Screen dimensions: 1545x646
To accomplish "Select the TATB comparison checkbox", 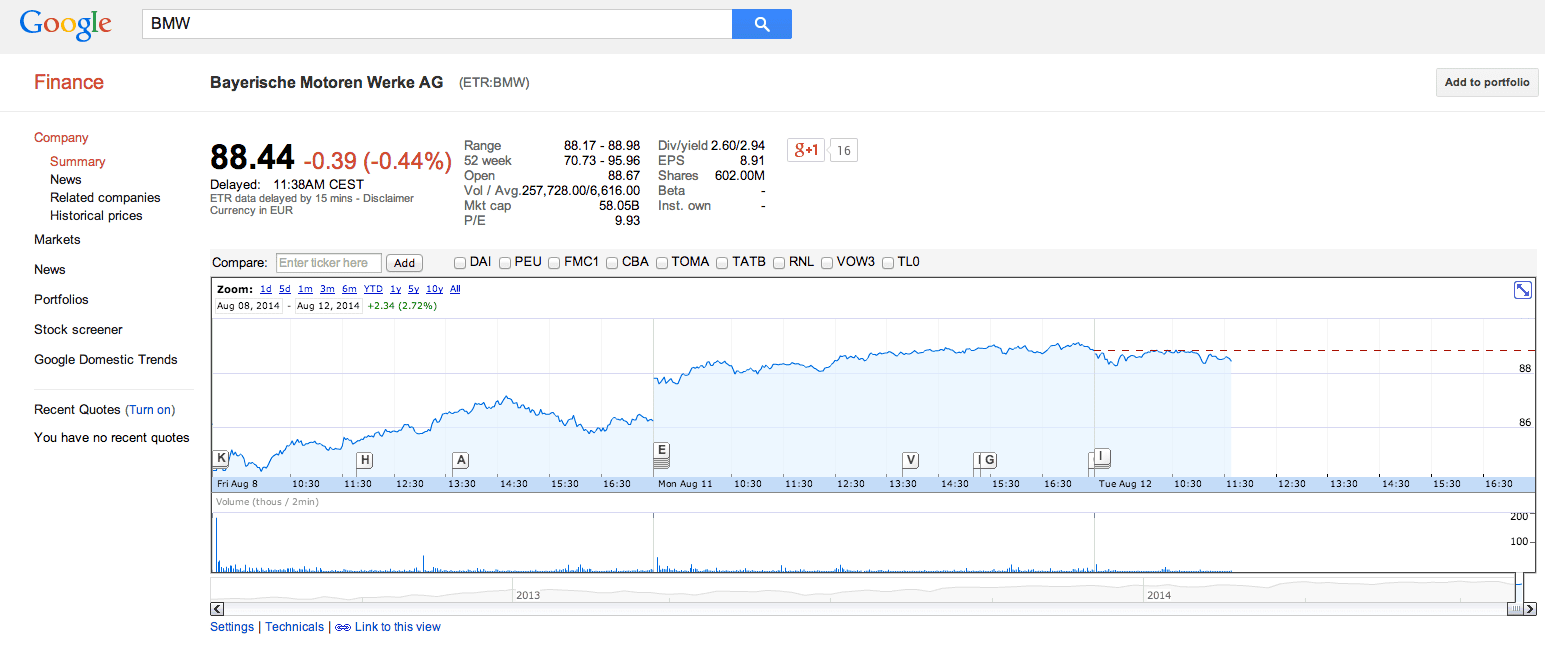I will click(x=723, y=263).
